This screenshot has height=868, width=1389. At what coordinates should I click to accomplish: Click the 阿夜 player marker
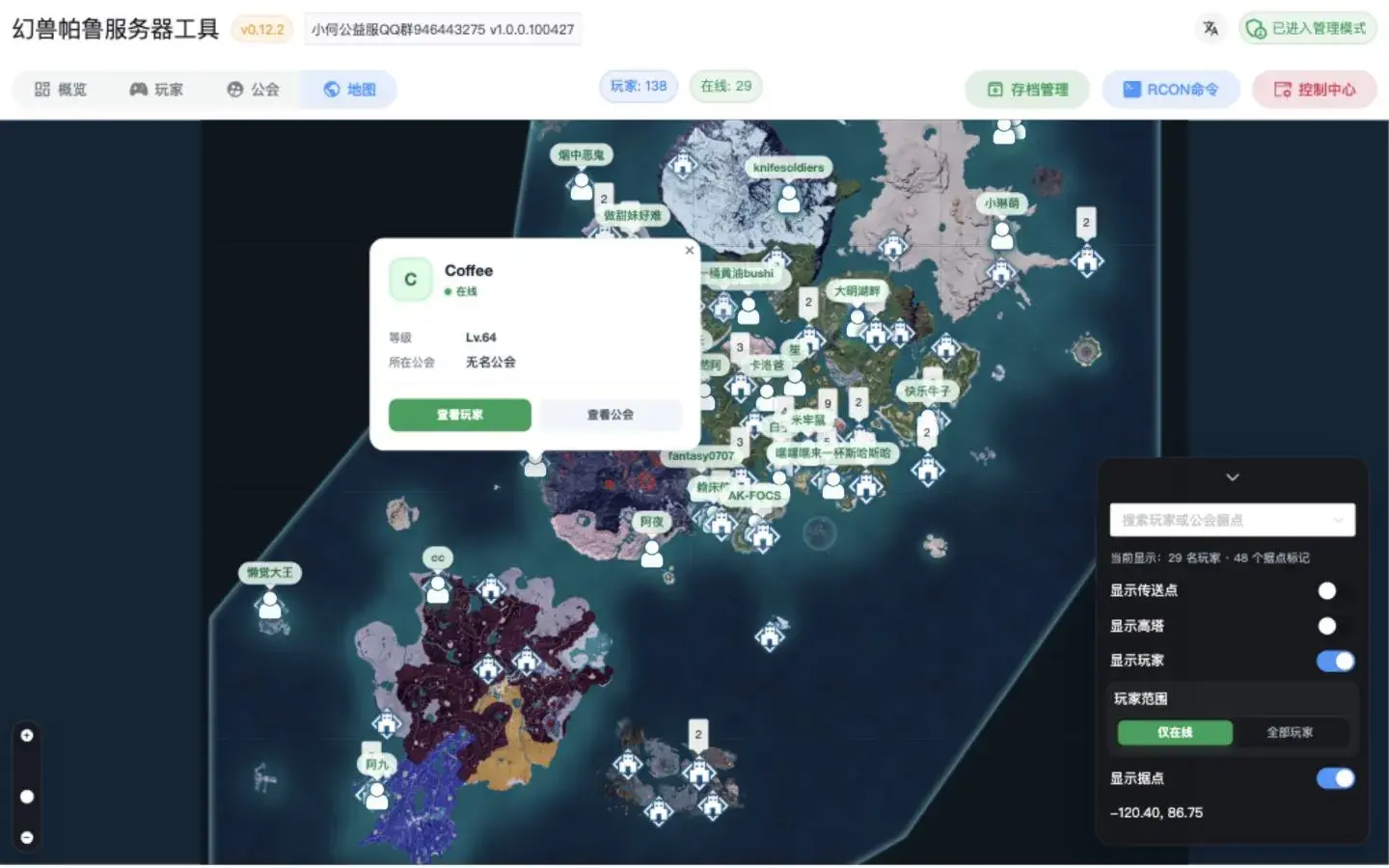[x=652, y=553]
